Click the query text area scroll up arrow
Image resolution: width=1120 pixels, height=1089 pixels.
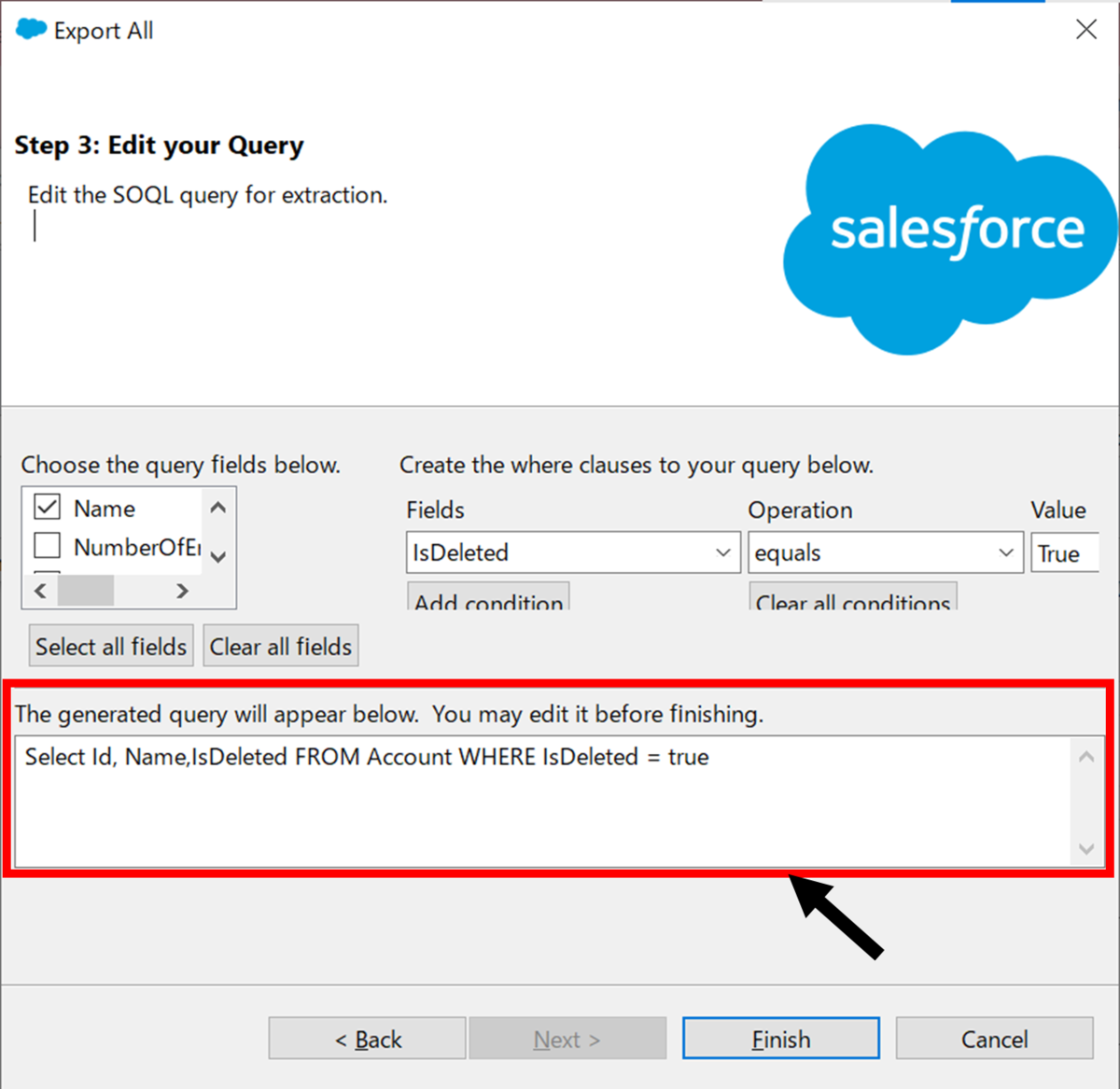pyautogui.click(x=1086, y=757)
